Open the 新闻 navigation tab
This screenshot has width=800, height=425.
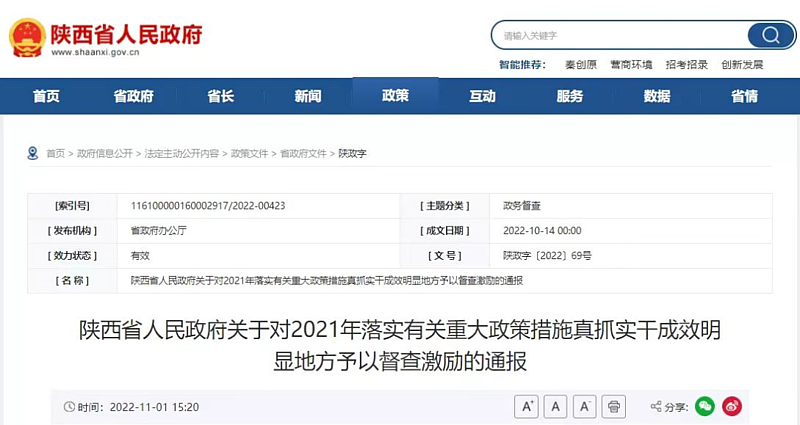(x=308, y=96)
